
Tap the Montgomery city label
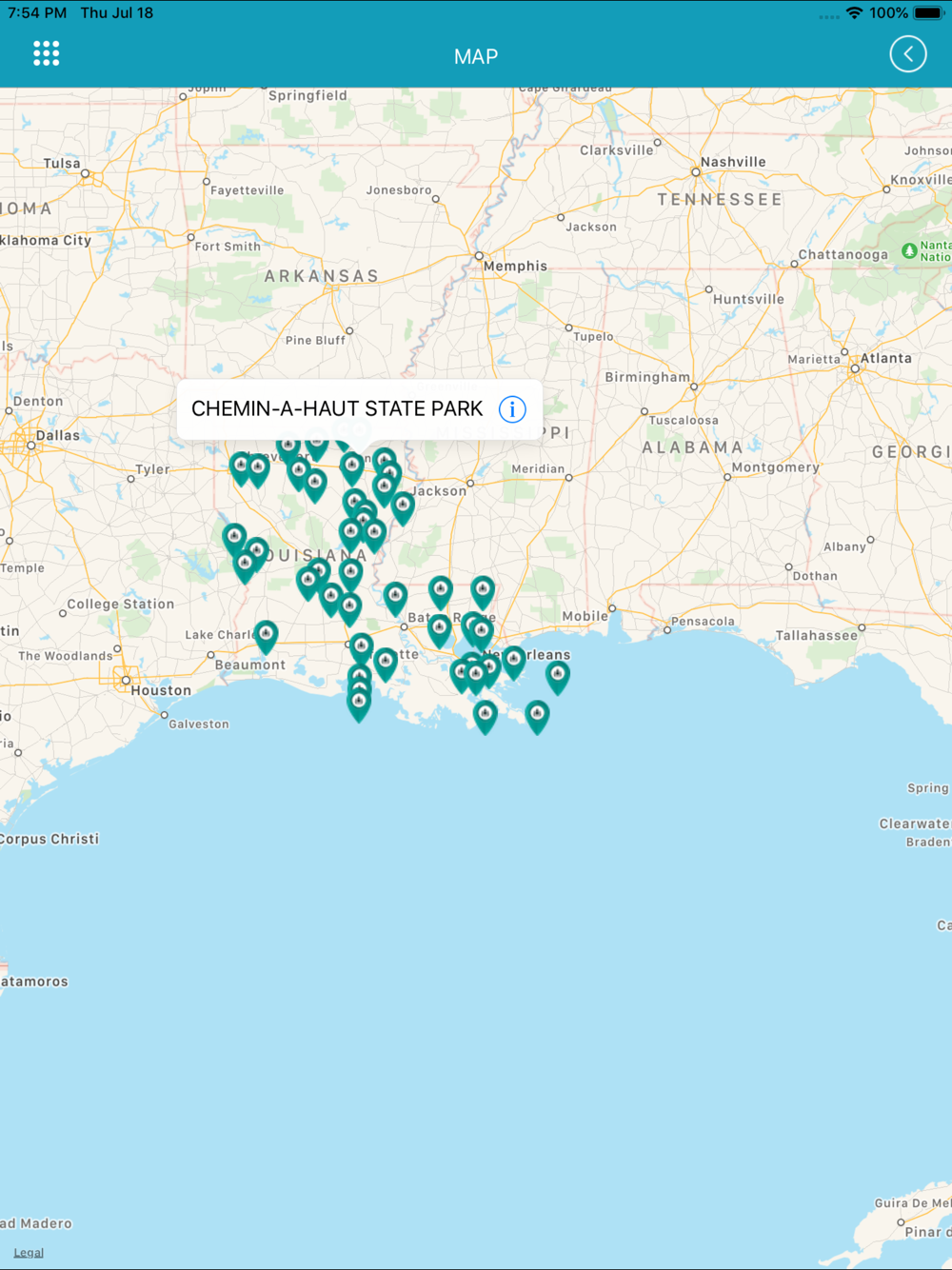click(x=776, y=467)
